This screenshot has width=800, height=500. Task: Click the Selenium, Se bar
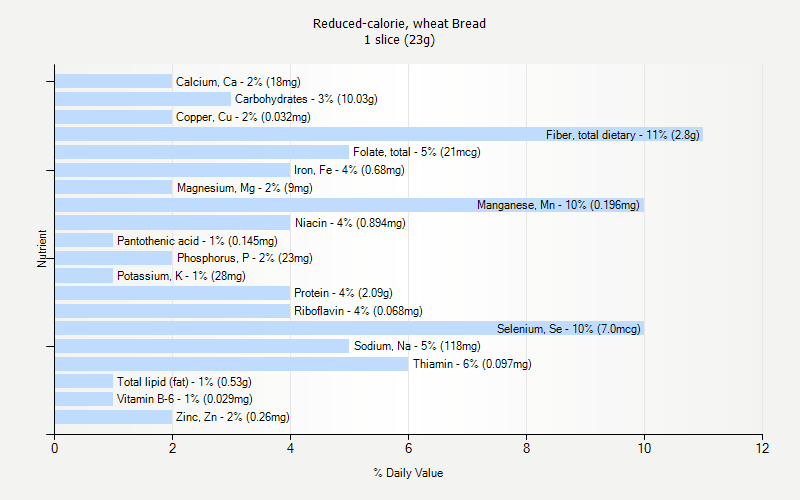click(x=270, y=328)
